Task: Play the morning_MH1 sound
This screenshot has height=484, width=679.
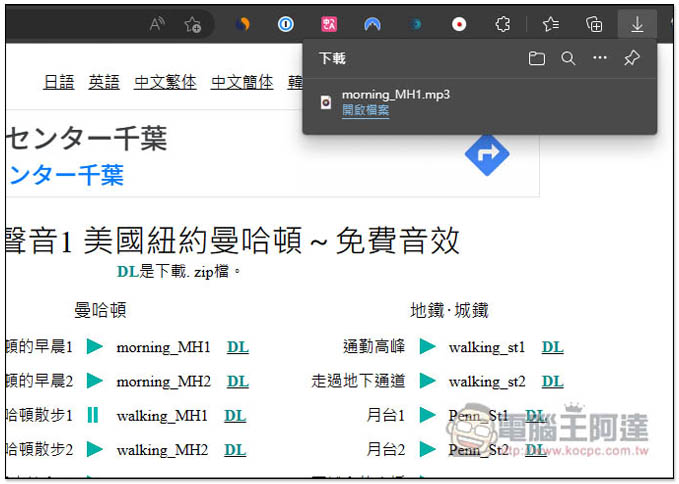Action: [95, 347]
